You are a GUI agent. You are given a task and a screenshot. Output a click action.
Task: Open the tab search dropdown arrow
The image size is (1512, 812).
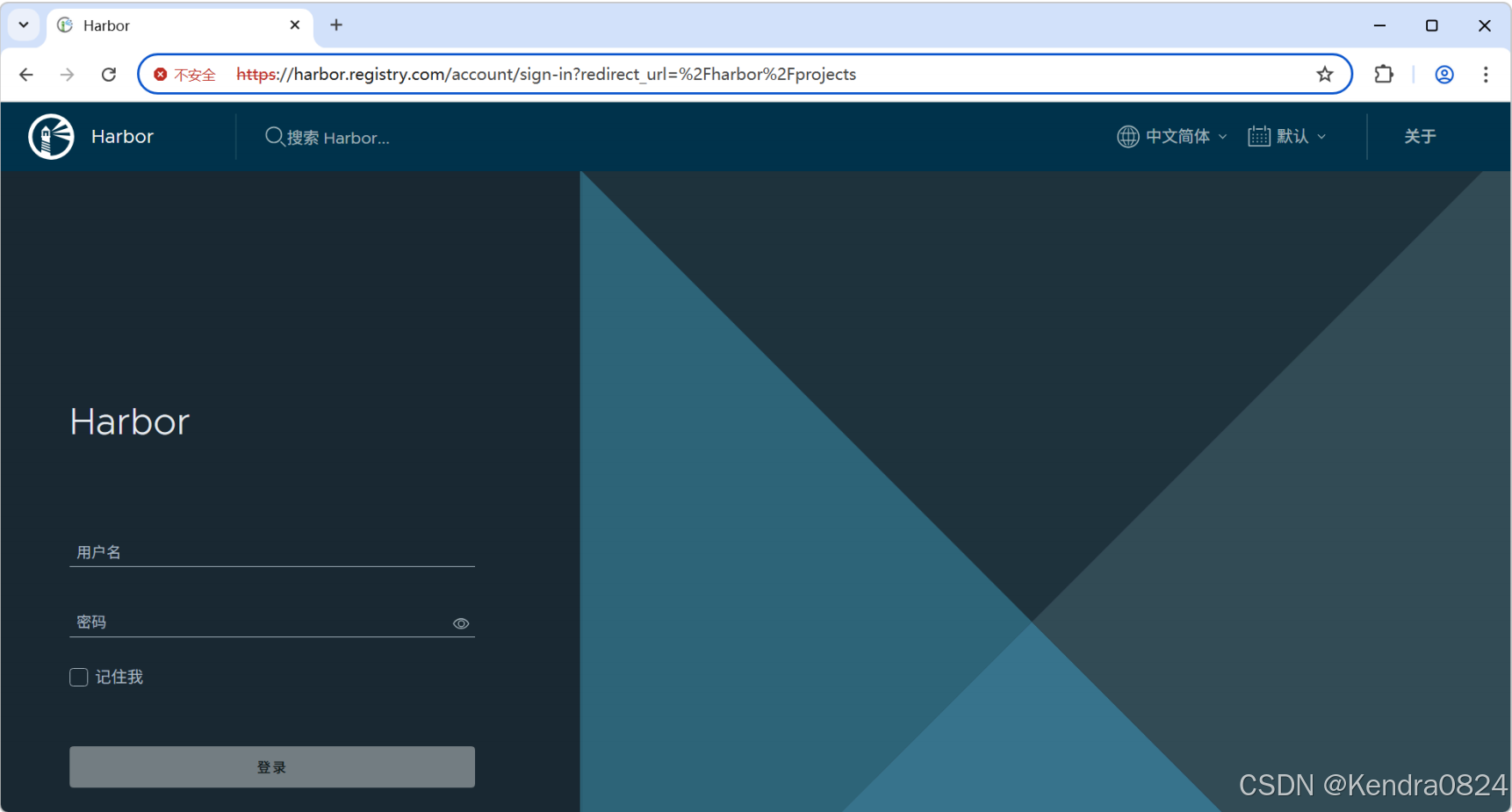24,25
